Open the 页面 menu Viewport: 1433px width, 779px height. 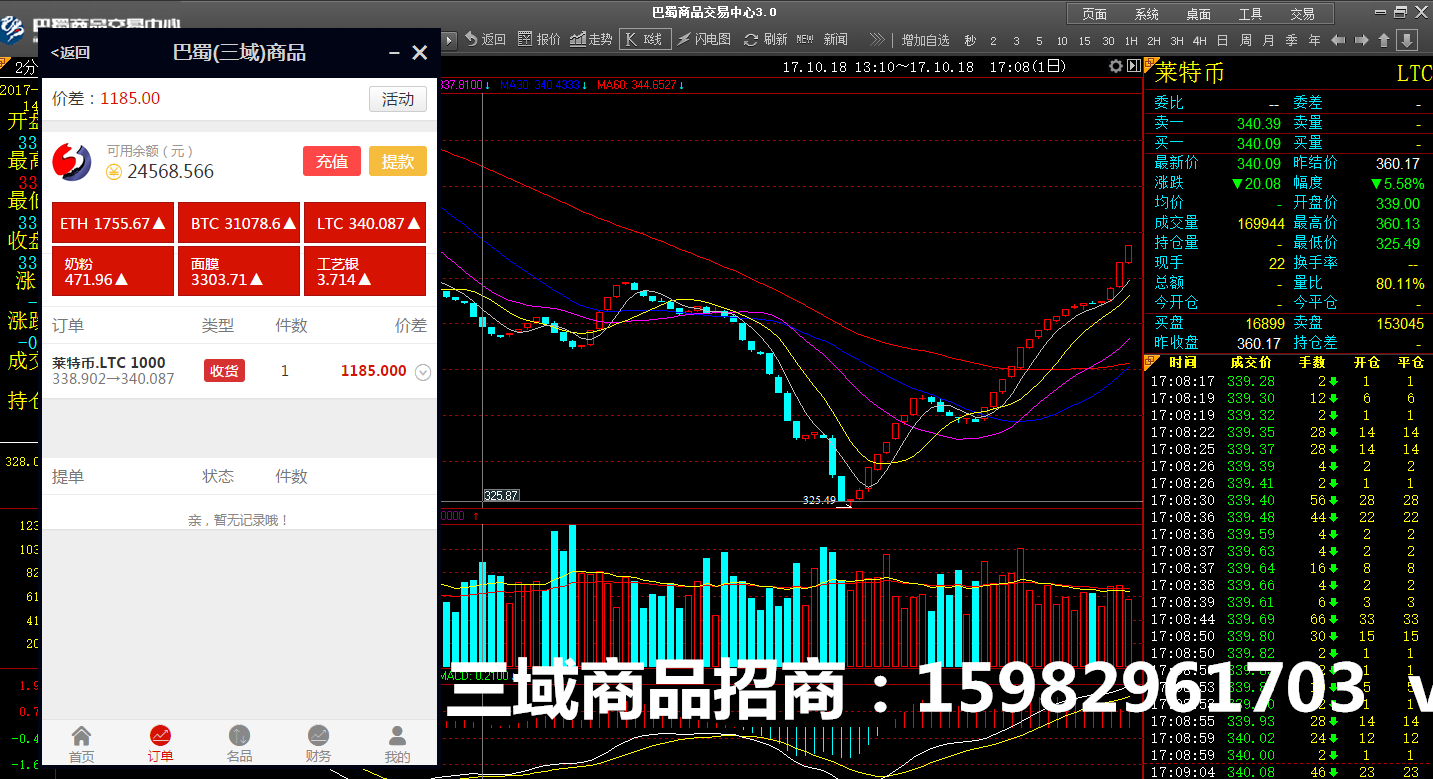pyautogui.click(x=1094, y=14)
